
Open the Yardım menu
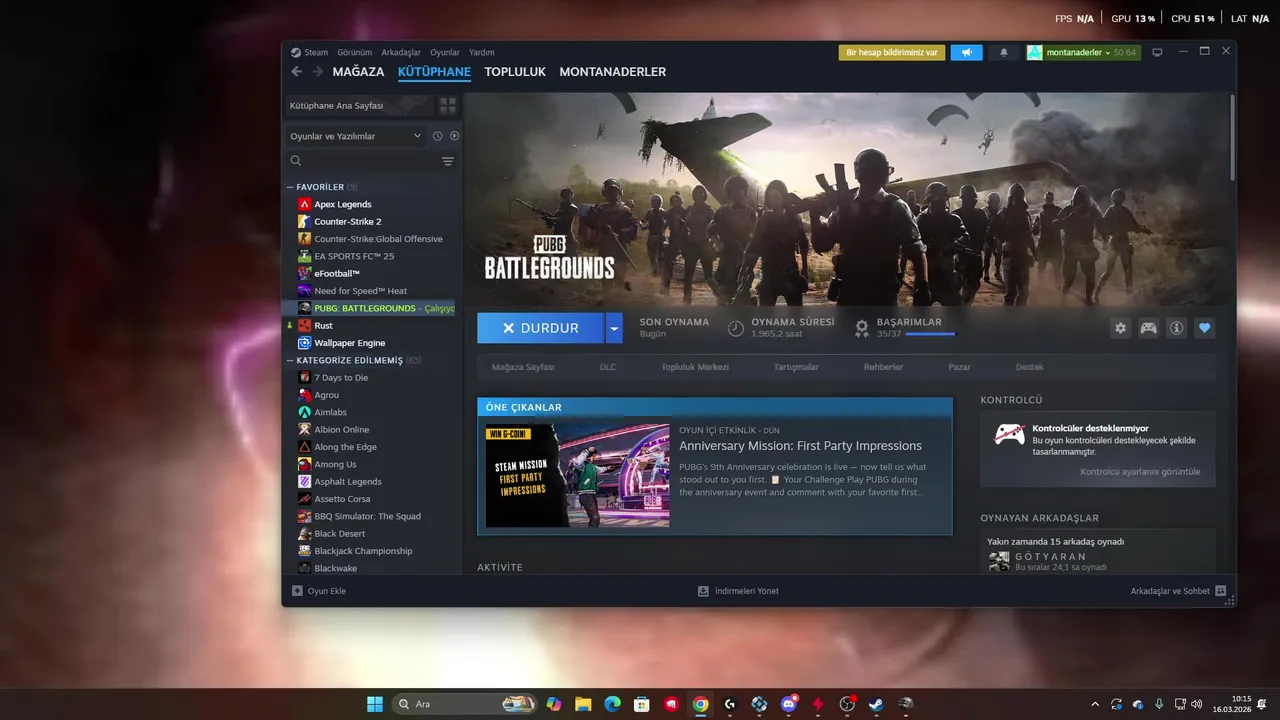(x=482, y=52)
